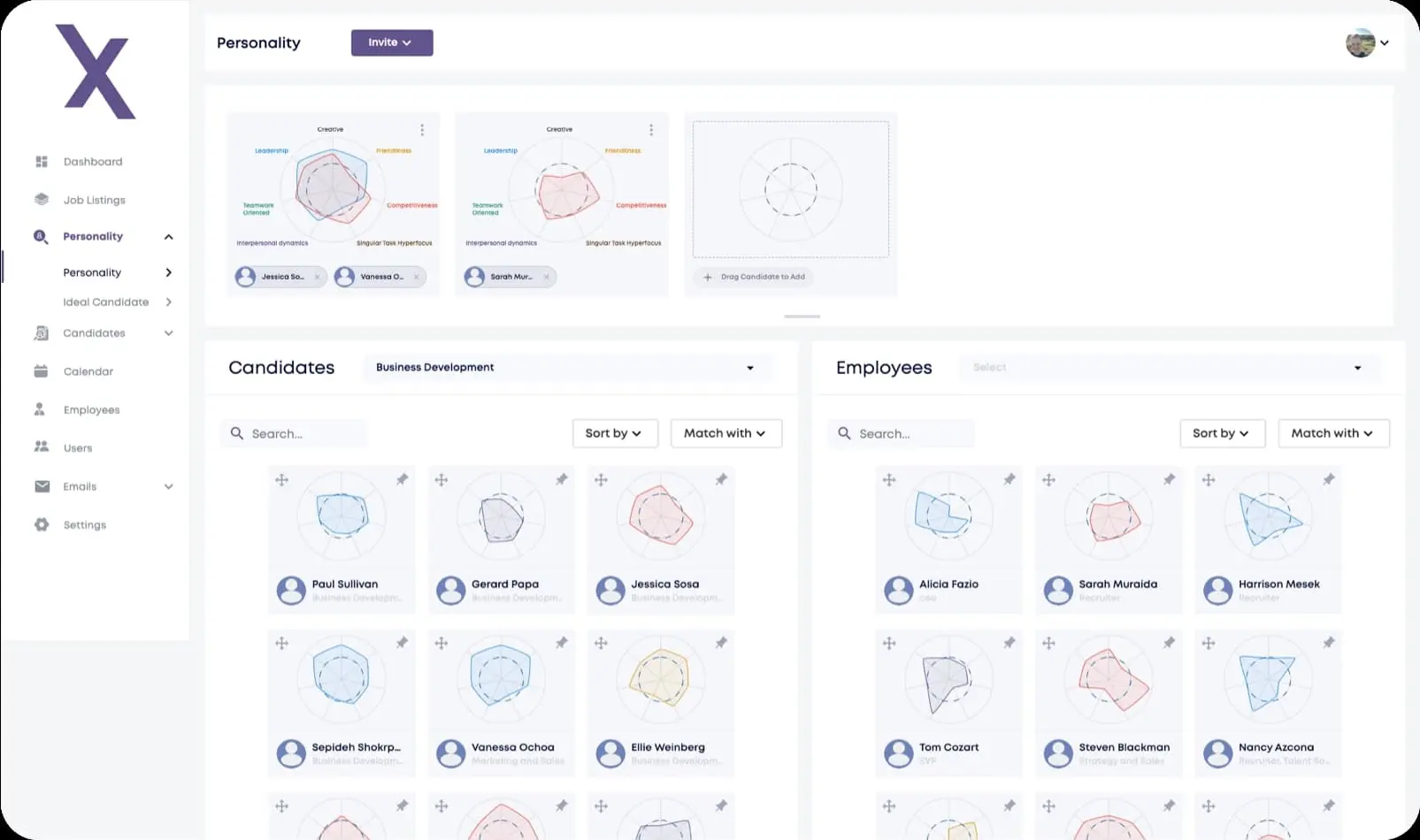The image size is (1420, 840).
Task: Click the Job Listings layers icon
Action: 41,200
